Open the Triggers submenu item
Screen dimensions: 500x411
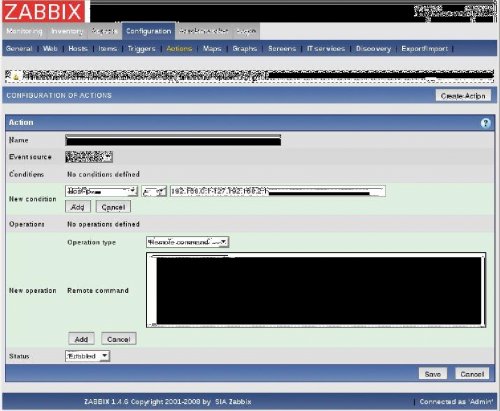click(142, 49)
